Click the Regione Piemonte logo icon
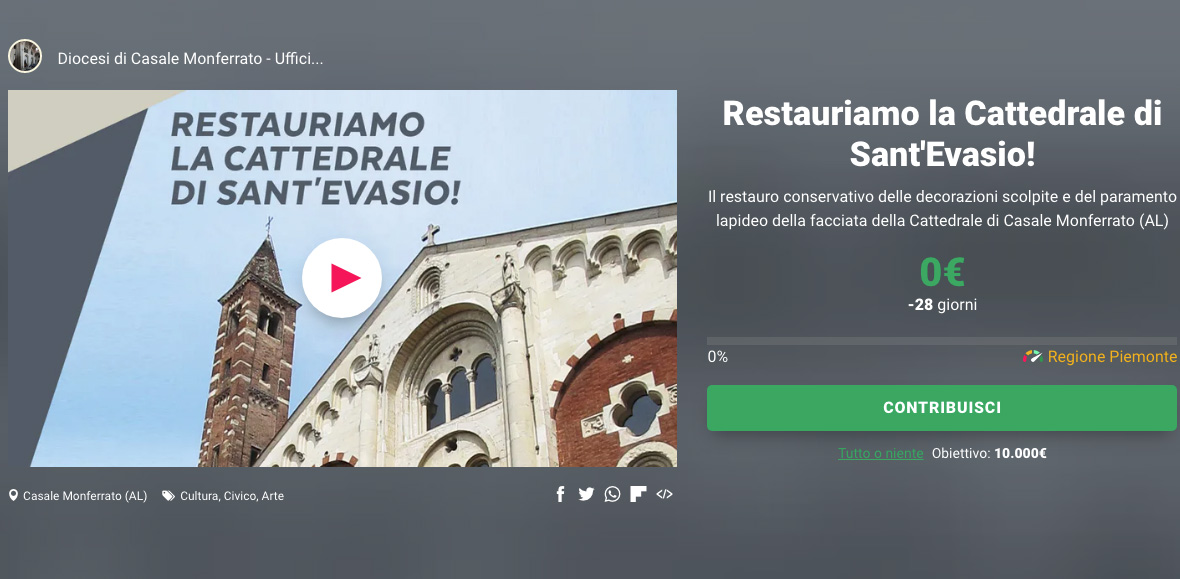Viewport: 1180px width, 579px height. pos(1032,356)
